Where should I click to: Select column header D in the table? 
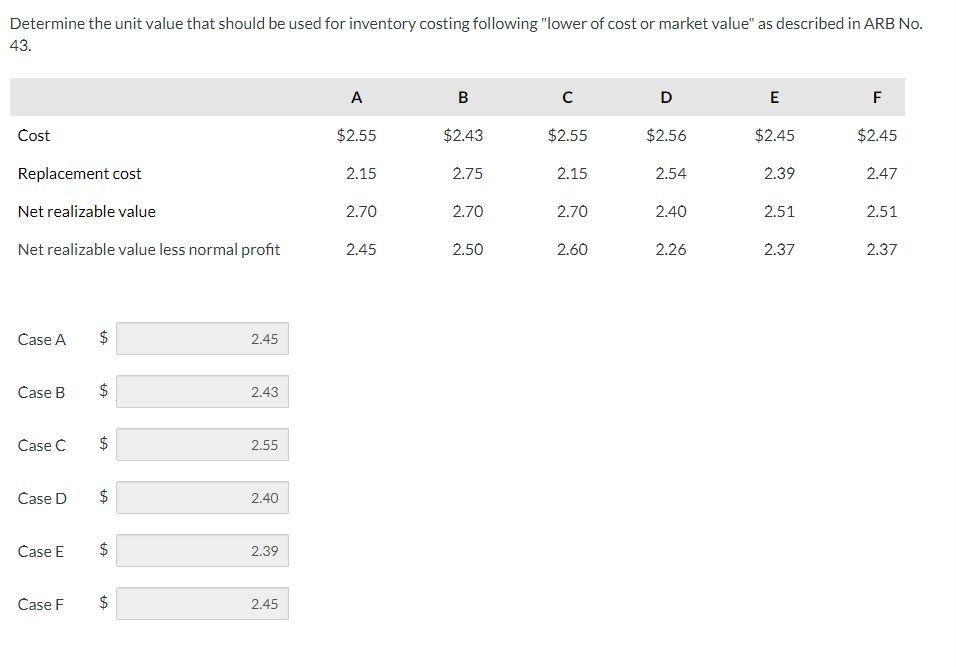666,97
